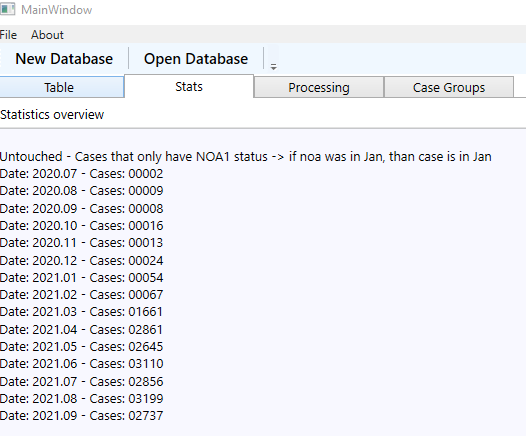Open the Case Groups tab

click(449, 88)
